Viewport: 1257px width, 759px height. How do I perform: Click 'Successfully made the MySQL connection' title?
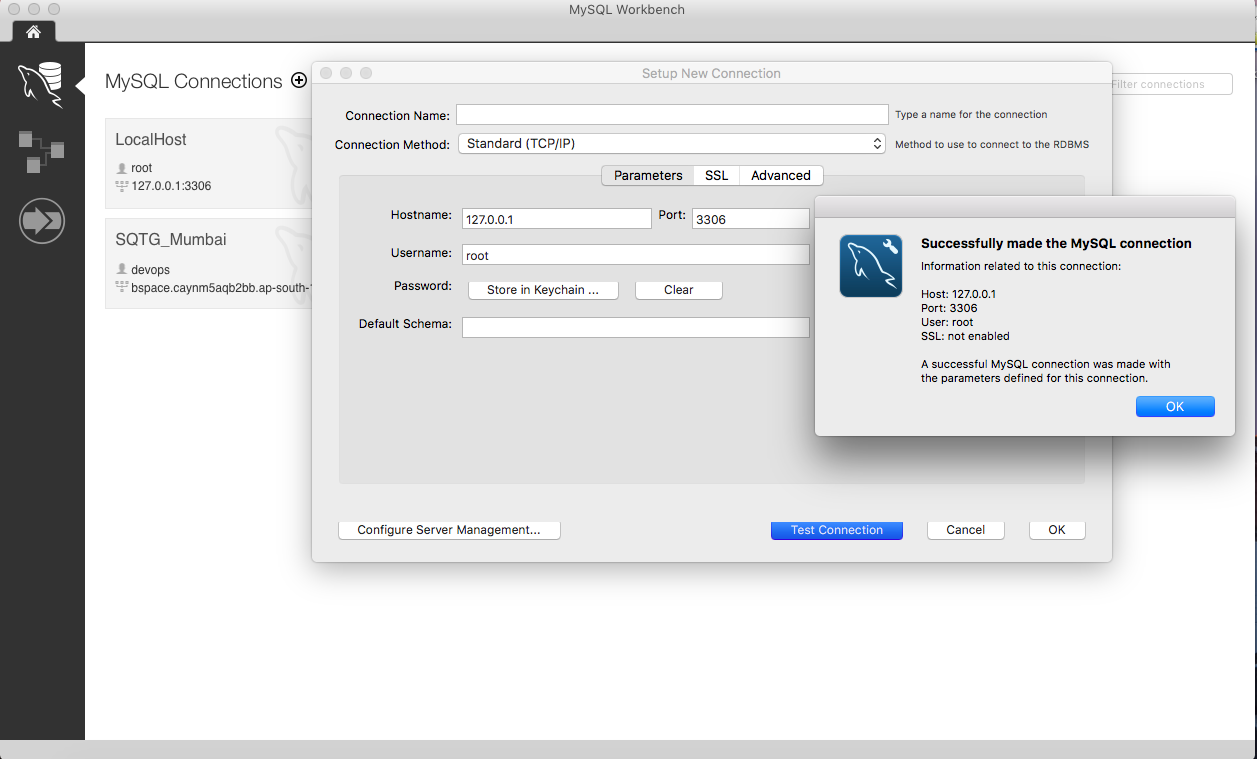(1056, 243)
